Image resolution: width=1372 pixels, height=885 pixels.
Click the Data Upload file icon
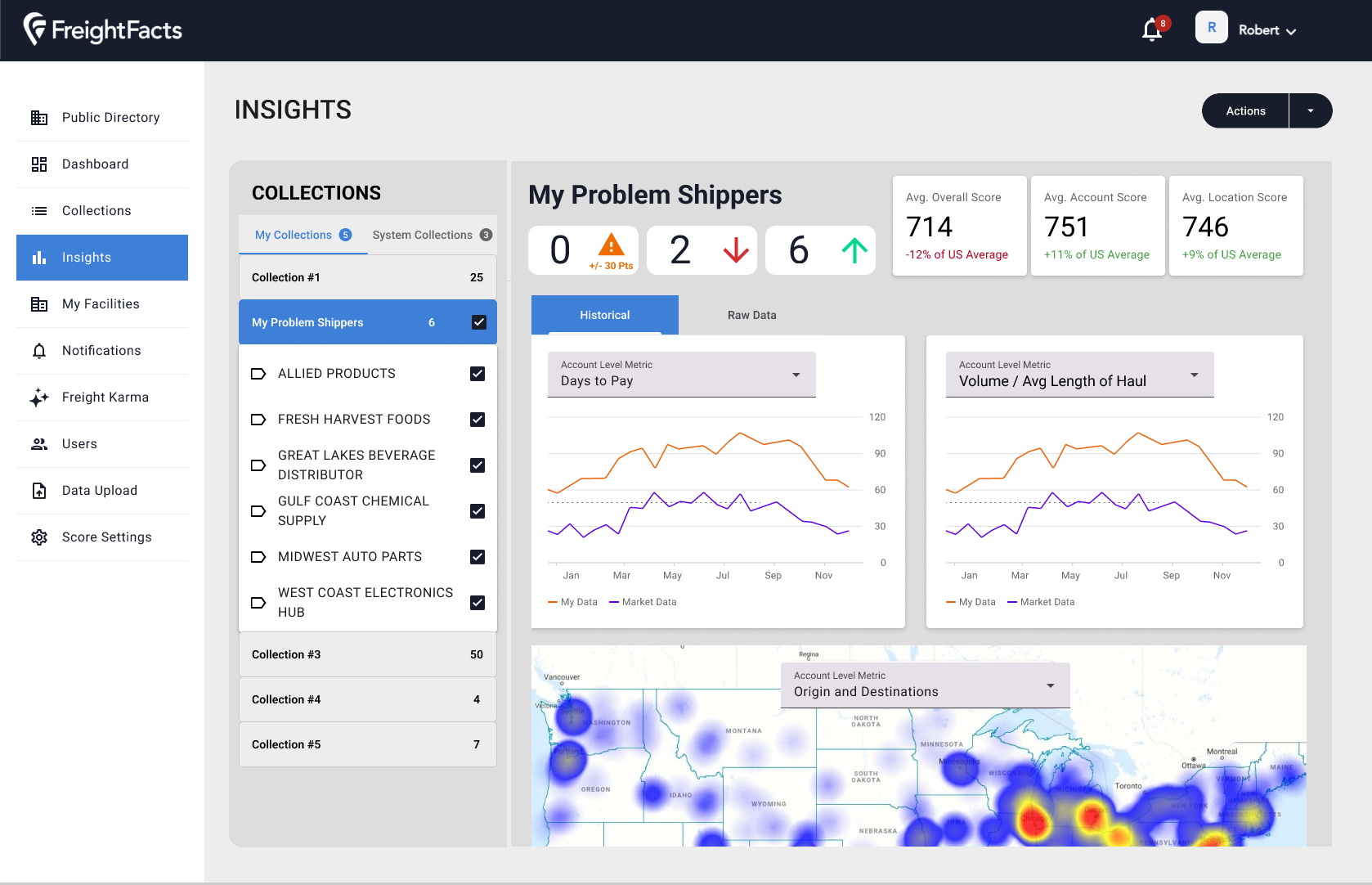tap(38, 491)
